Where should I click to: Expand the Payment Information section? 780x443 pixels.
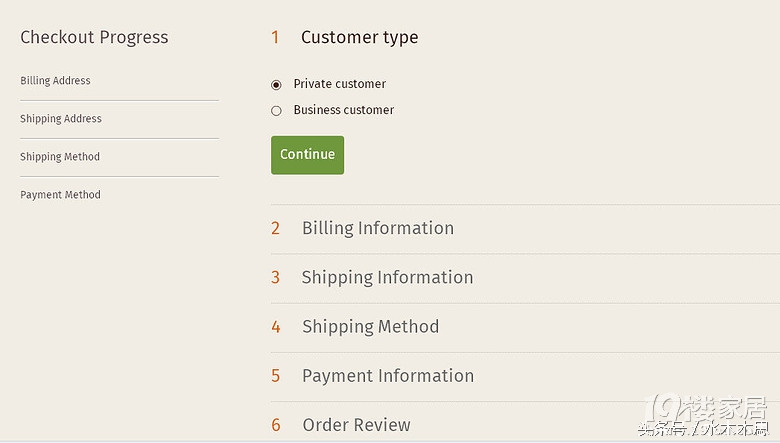(x=387, y=376)
